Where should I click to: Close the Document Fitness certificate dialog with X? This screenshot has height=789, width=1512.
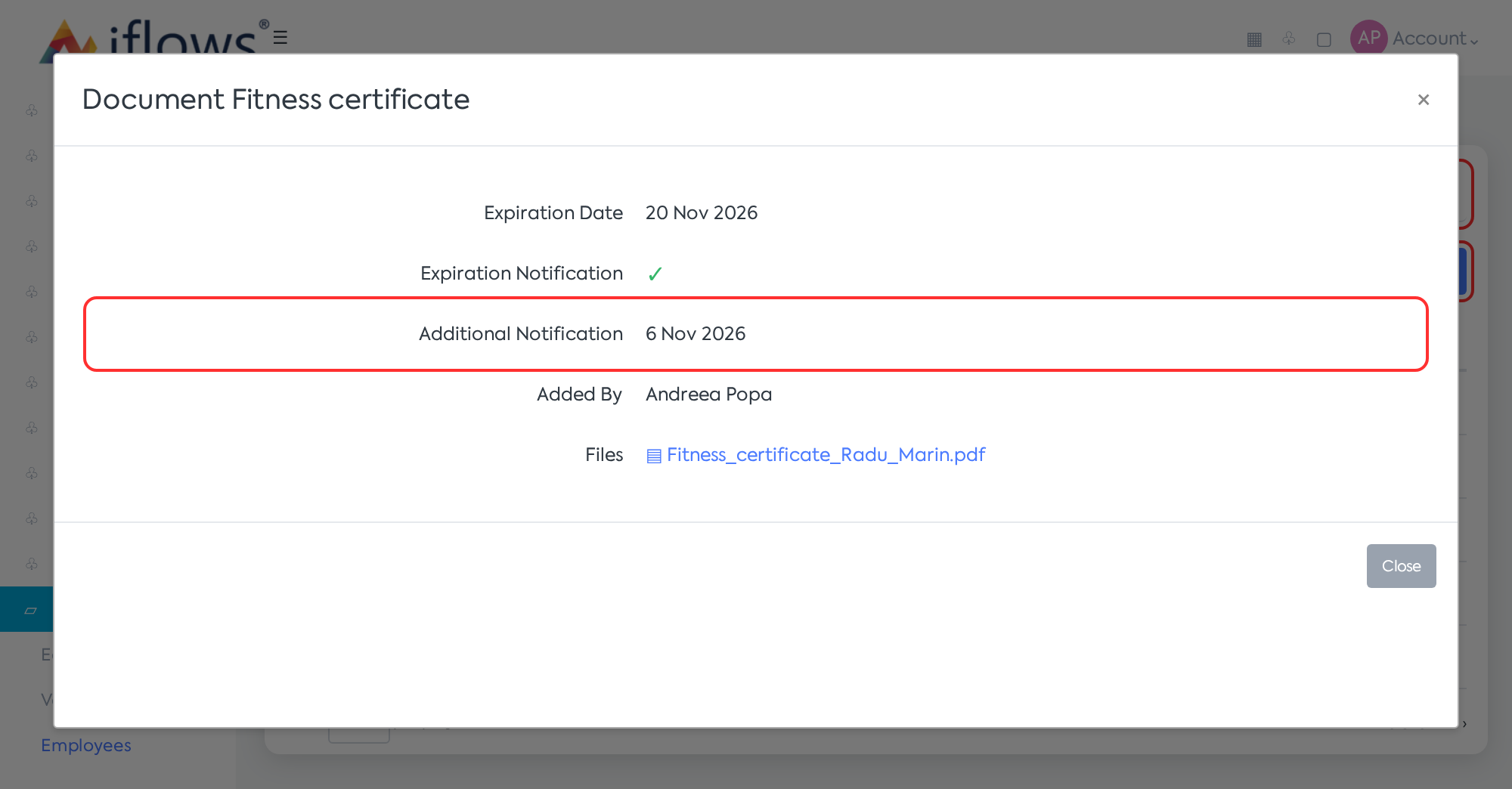pos(1423,100)
